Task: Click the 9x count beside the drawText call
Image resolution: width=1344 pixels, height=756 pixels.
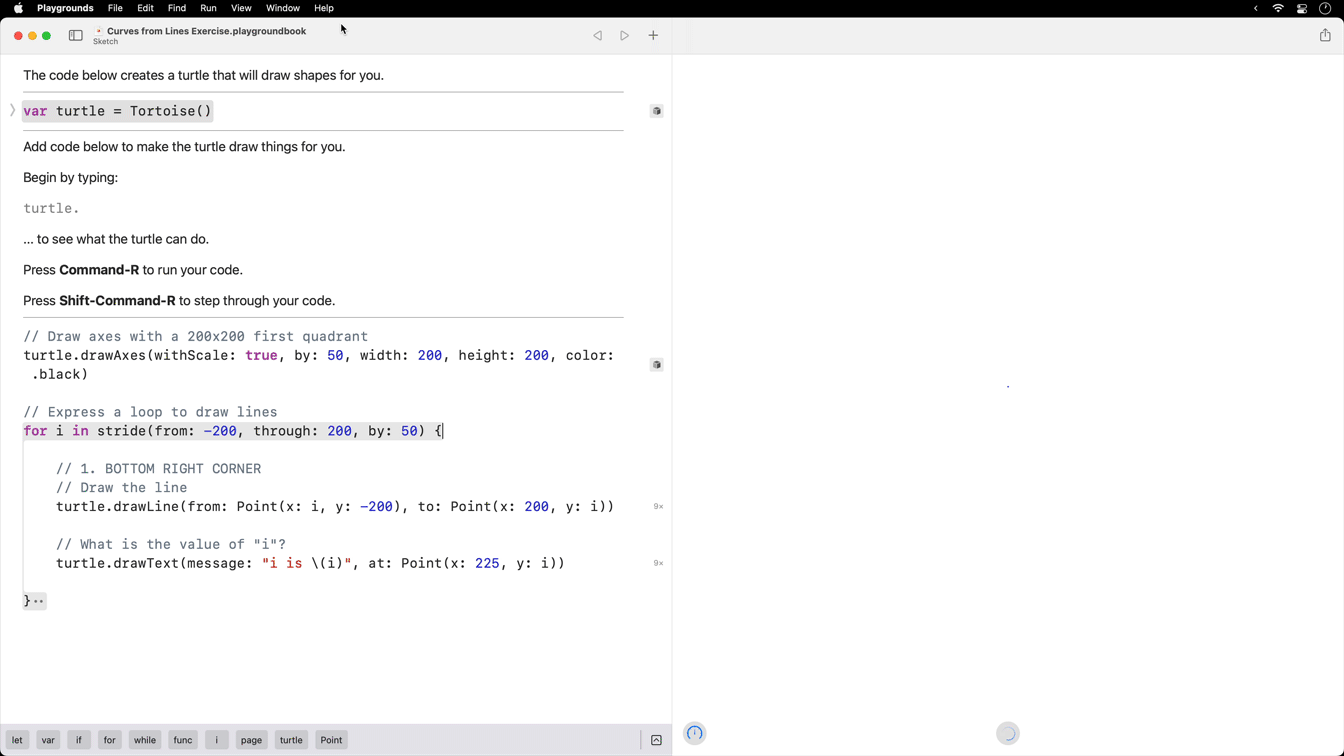Action: (658, 563)
